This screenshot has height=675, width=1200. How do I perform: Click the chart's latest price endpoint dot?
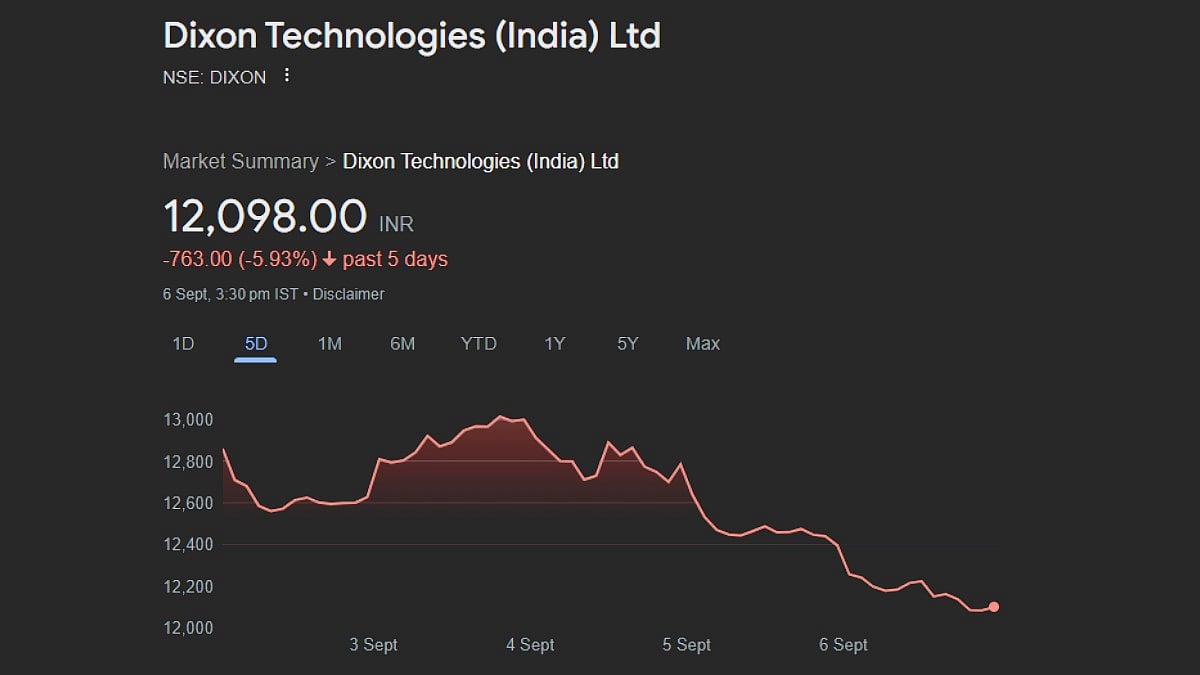click(993, 607)
